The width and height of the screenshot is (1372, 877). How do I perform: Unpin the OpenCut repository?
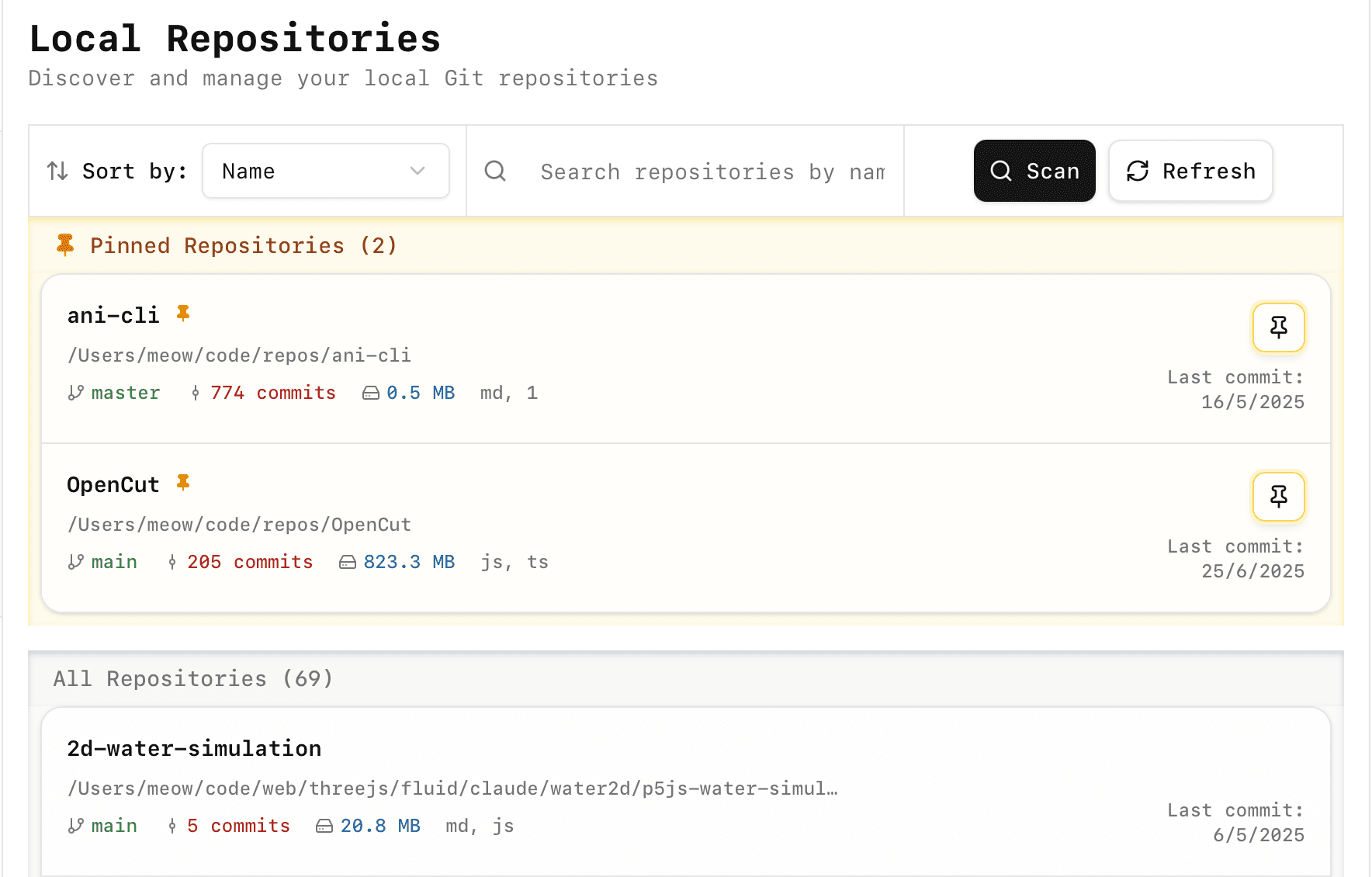coord(1278,497)
